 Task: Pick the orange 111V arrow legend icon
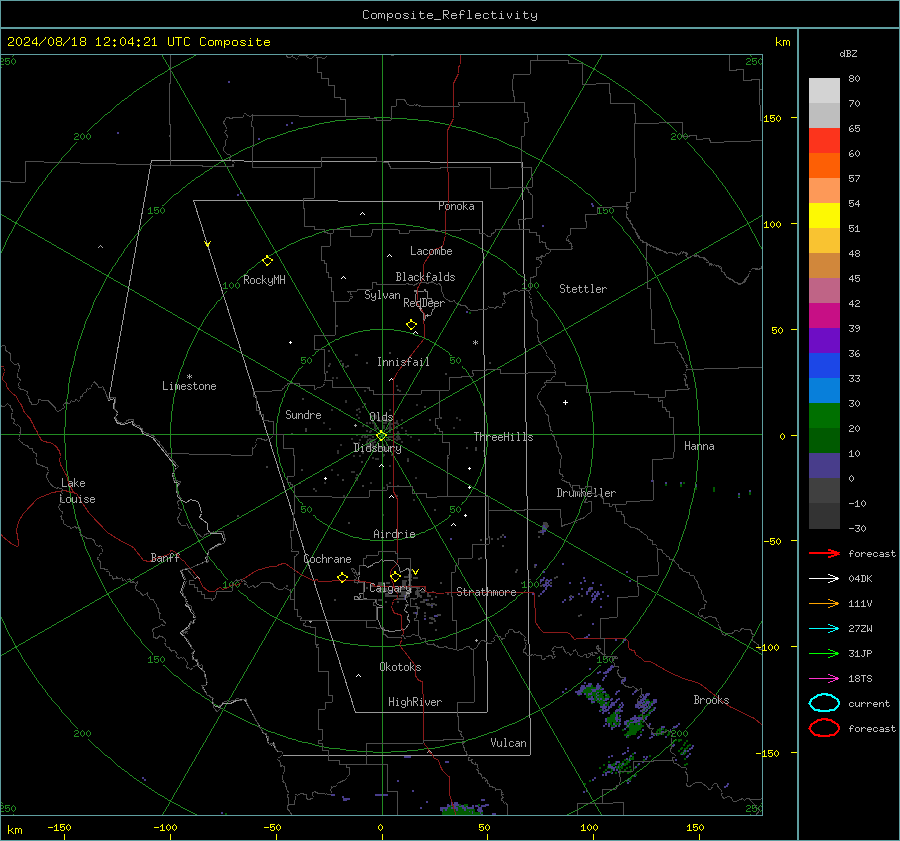click(x=824, y=603)
